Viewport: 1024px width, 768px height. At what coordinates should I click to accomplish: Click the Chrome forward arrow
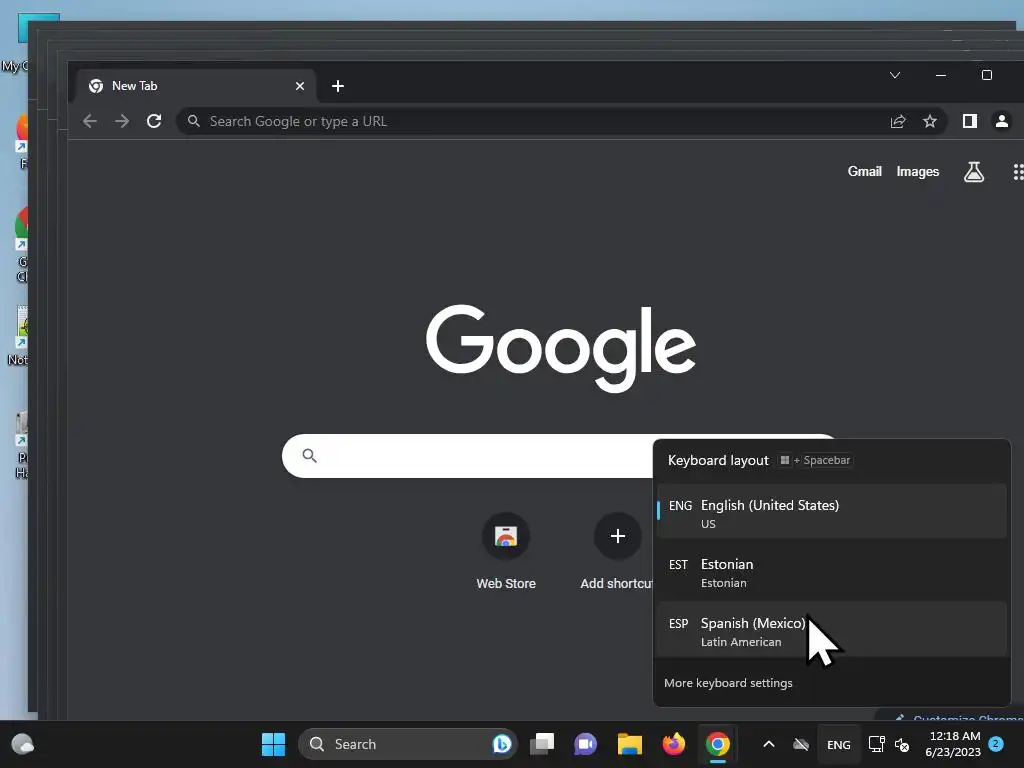pos(122,121)
